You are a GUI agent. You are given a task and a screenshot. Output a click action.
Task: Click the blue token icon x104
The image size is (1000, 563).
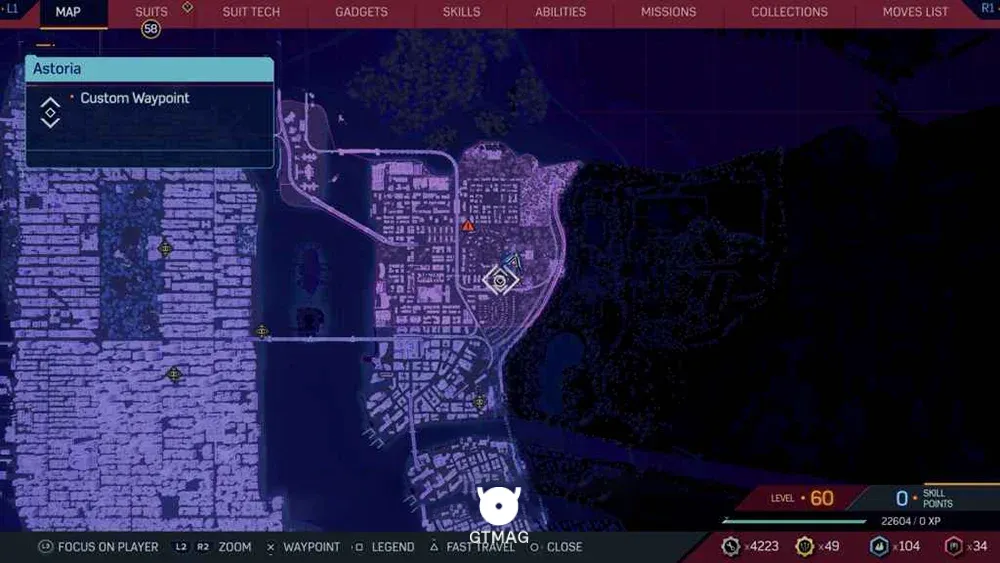point(879,546)
